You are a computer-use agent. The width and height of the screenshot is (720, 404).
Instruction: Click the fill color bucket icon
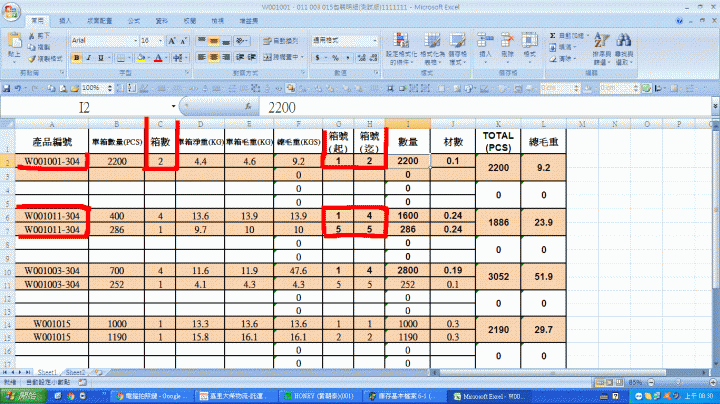[141, 58]
